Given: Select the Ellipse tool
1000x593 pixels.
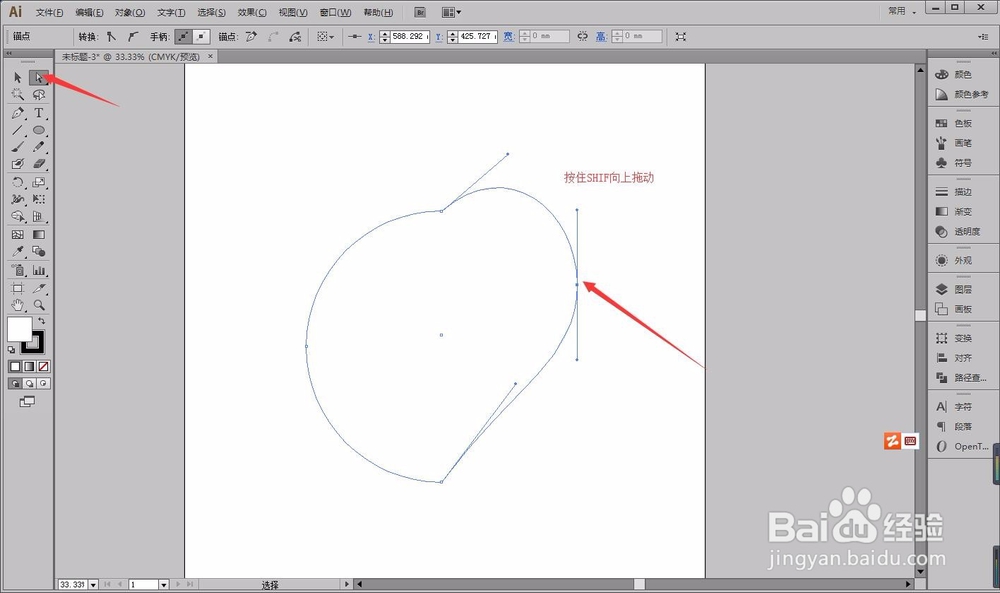Looking at the screenshot, I should [39, 130].
